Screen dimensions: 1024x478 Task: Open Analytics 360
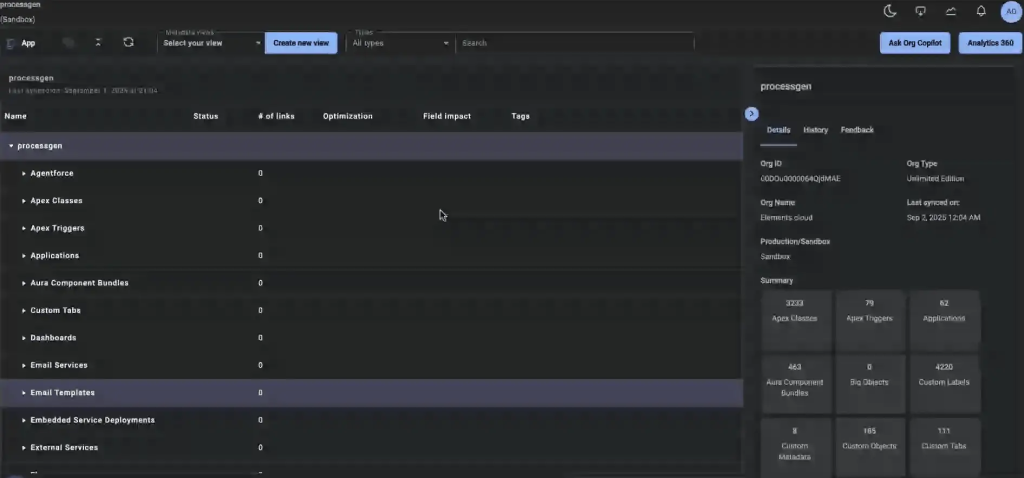[991, 43]
